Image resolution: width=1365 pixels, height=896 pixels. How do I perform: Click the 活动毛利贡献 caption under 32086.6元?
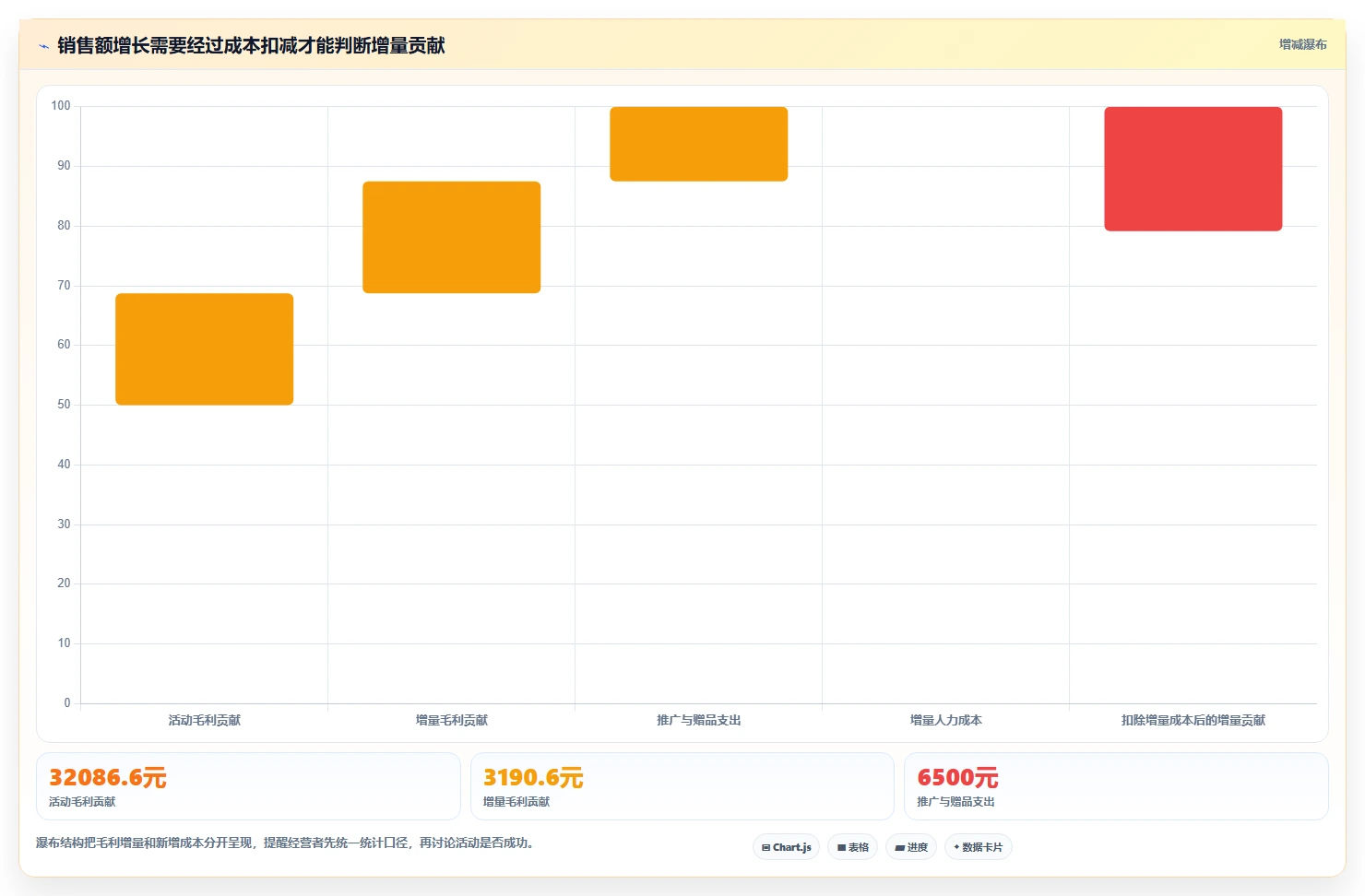82,802
